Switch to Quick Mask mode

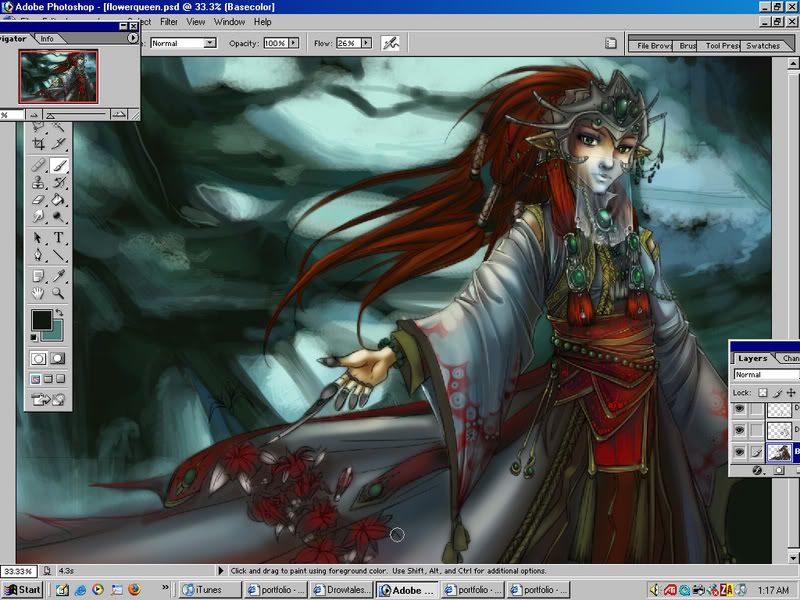[58, 359]
